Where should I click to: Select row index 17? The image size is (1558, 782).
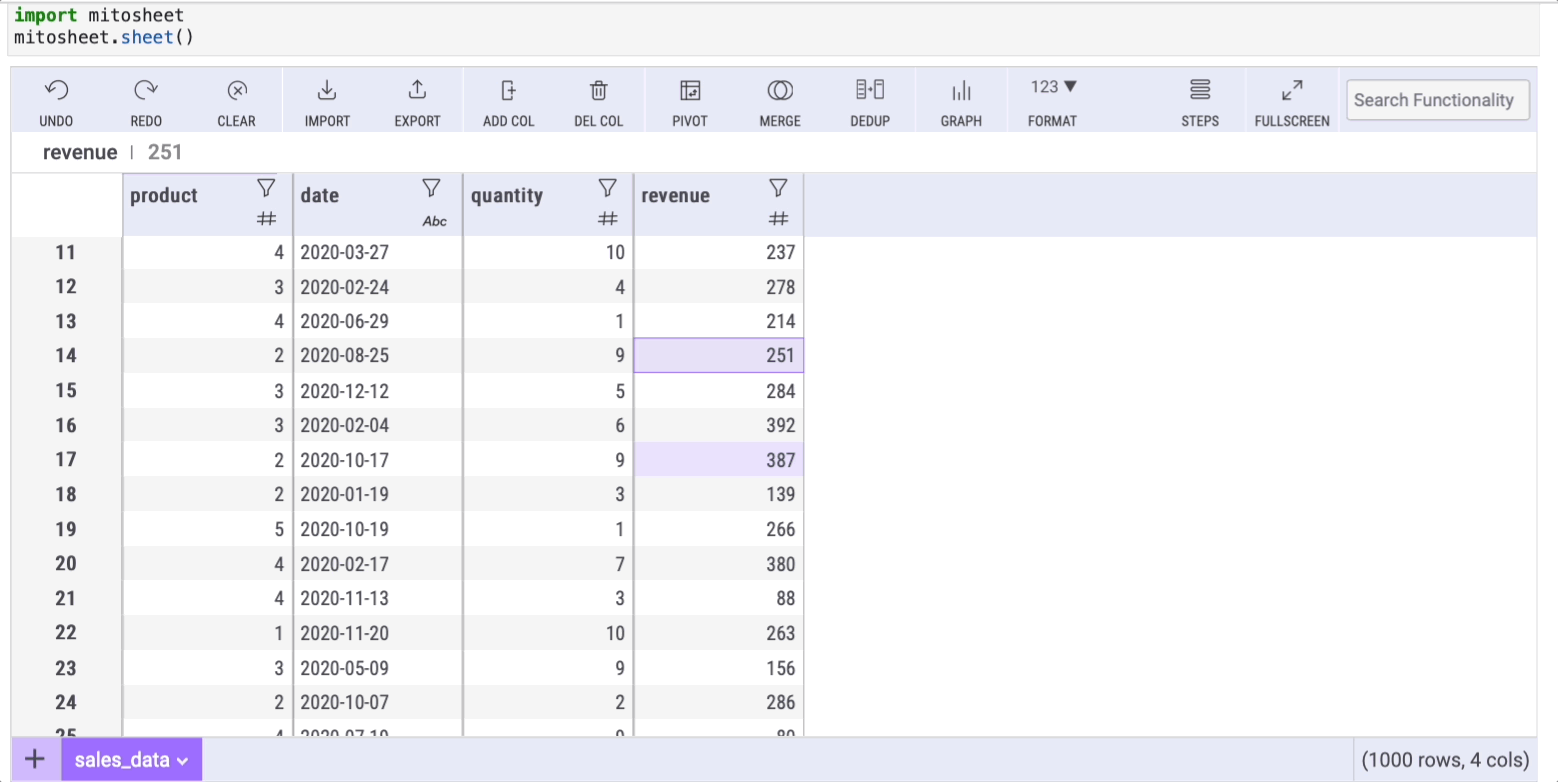[66, 460]
